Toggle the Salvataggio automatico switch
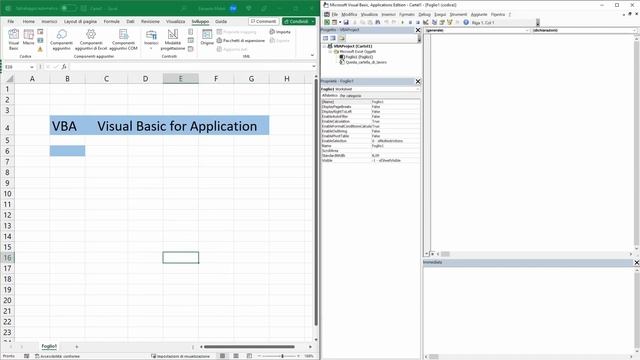Image resolution: width=640 pixels, height=360 pixels. (x=68, y=8)
